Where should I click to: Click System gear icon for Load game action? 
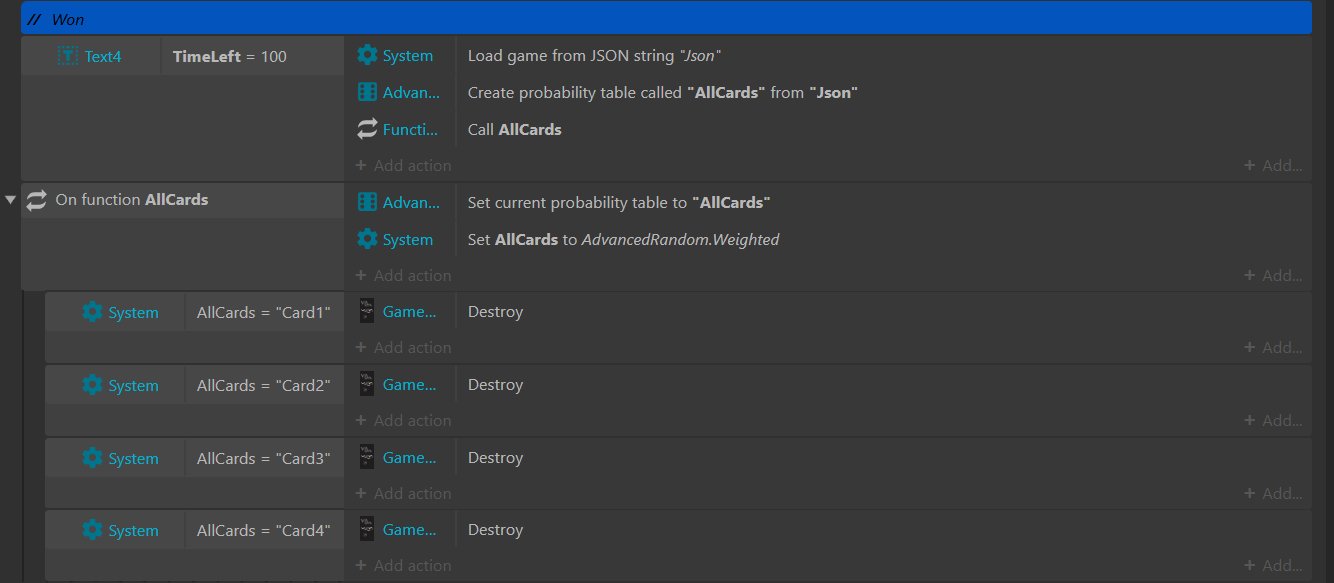coord(367,56)
